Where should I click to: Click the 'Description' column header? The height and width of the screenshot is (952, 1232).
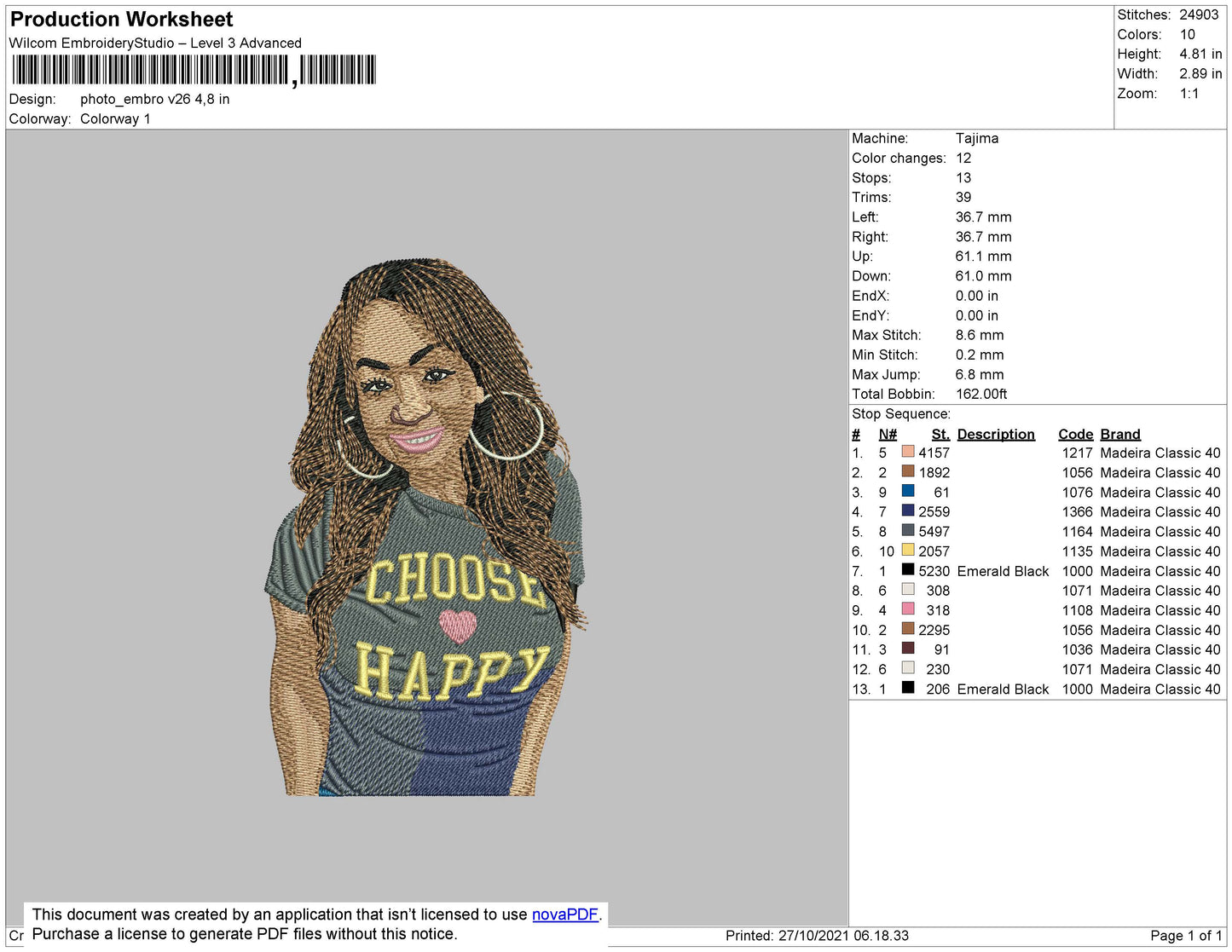tap(996, 434)
